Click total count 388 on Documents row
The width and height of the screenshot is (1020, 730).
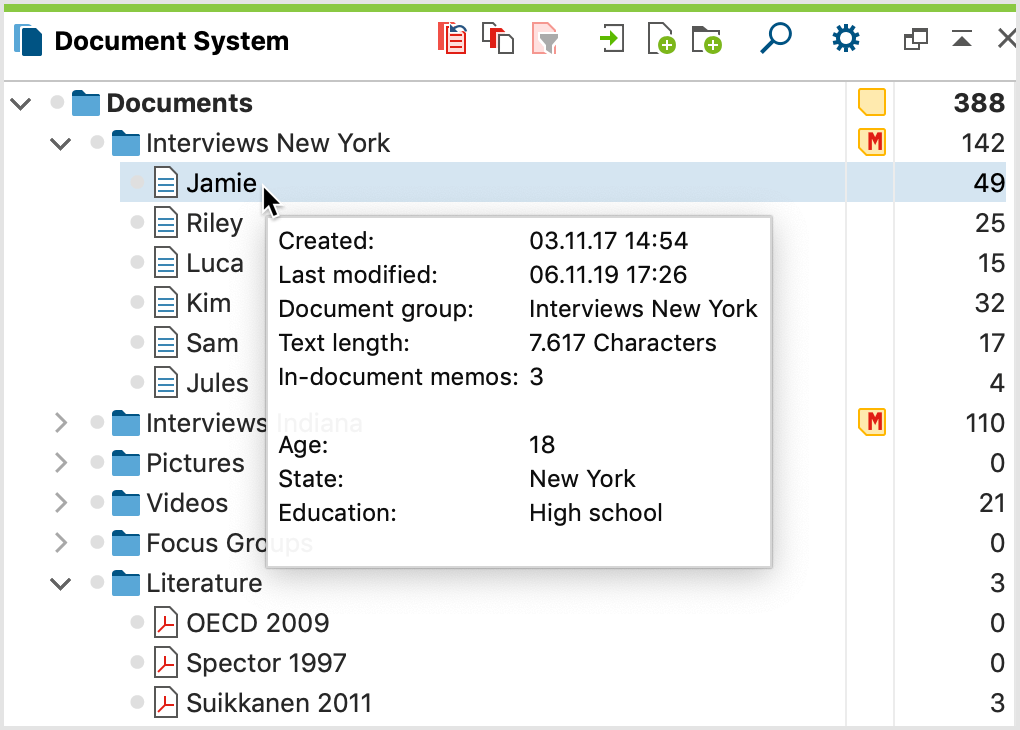pos(980,103)
